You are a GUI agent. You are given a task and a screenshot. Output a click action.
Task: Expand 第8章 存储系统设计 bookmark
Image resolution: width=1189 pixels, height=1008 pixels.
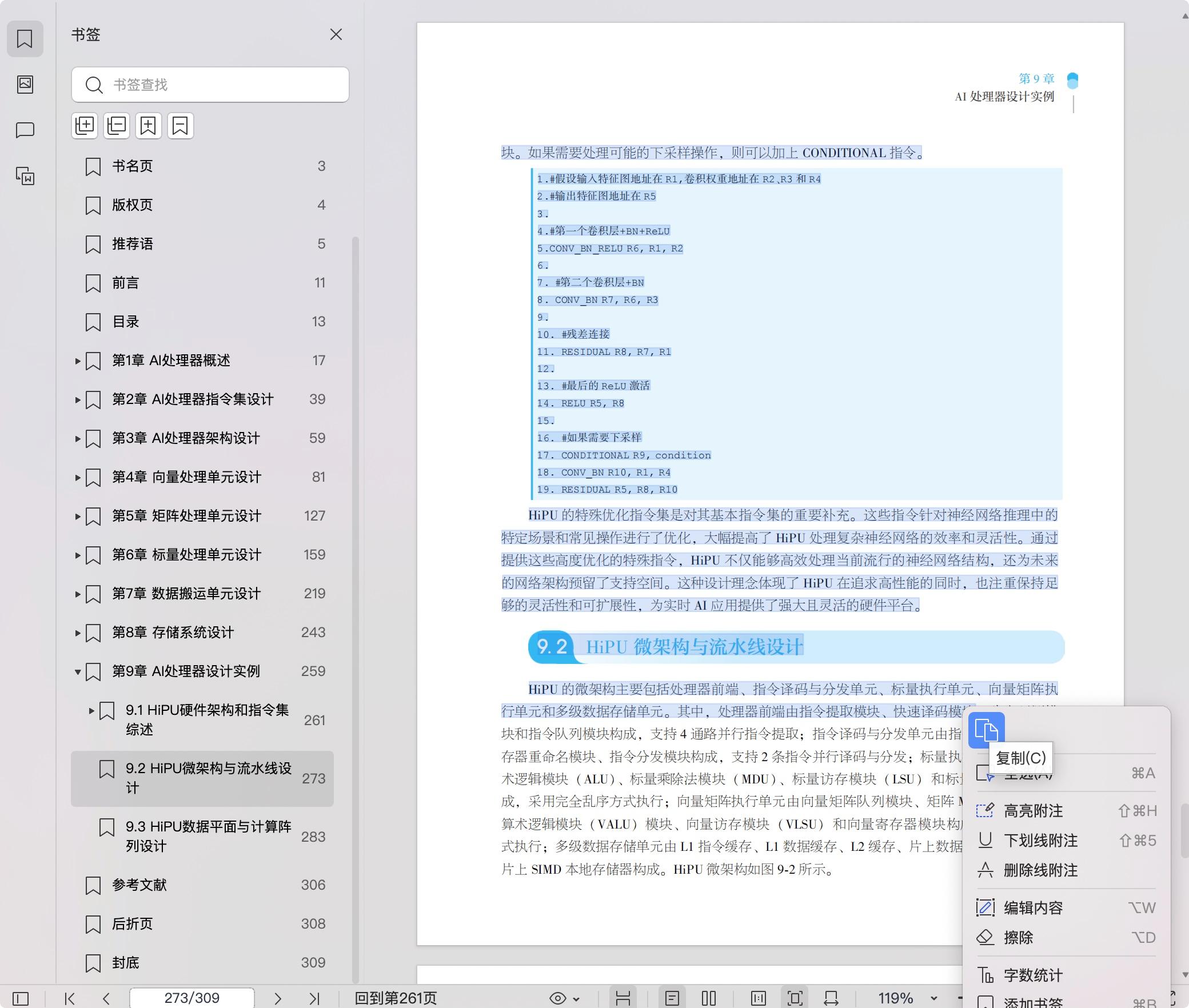click(78, 633)
